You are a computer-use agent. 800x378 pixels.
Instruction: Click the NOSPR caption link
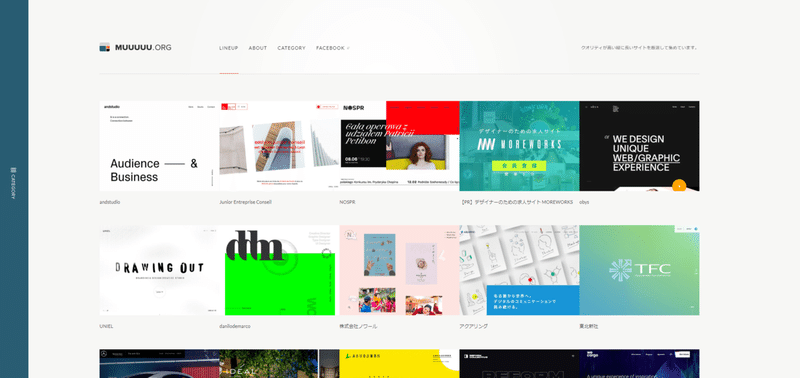click(x=347, y=202)
